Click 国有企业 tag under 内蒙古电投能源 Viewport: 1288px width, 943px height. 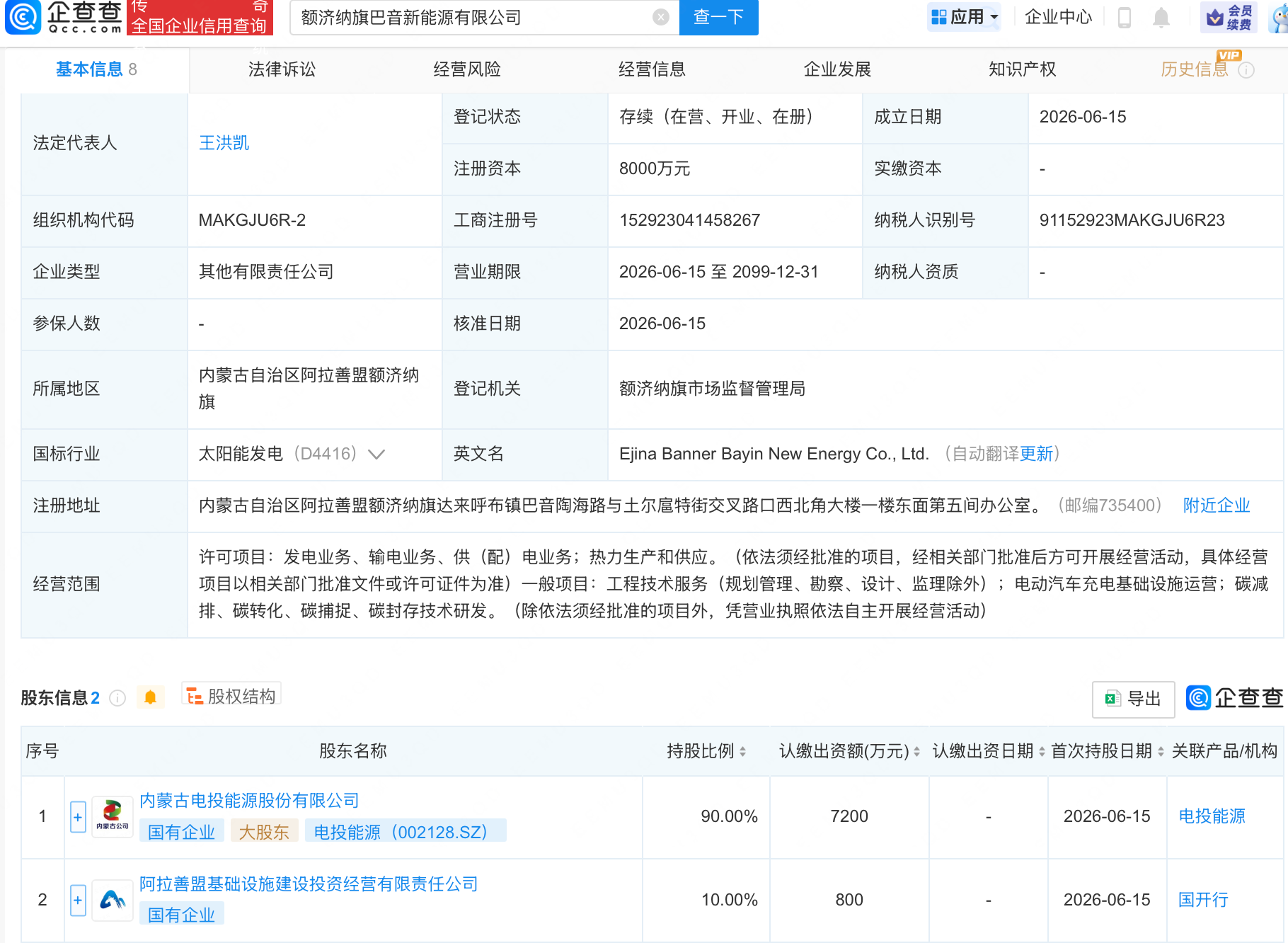point(181,832)
